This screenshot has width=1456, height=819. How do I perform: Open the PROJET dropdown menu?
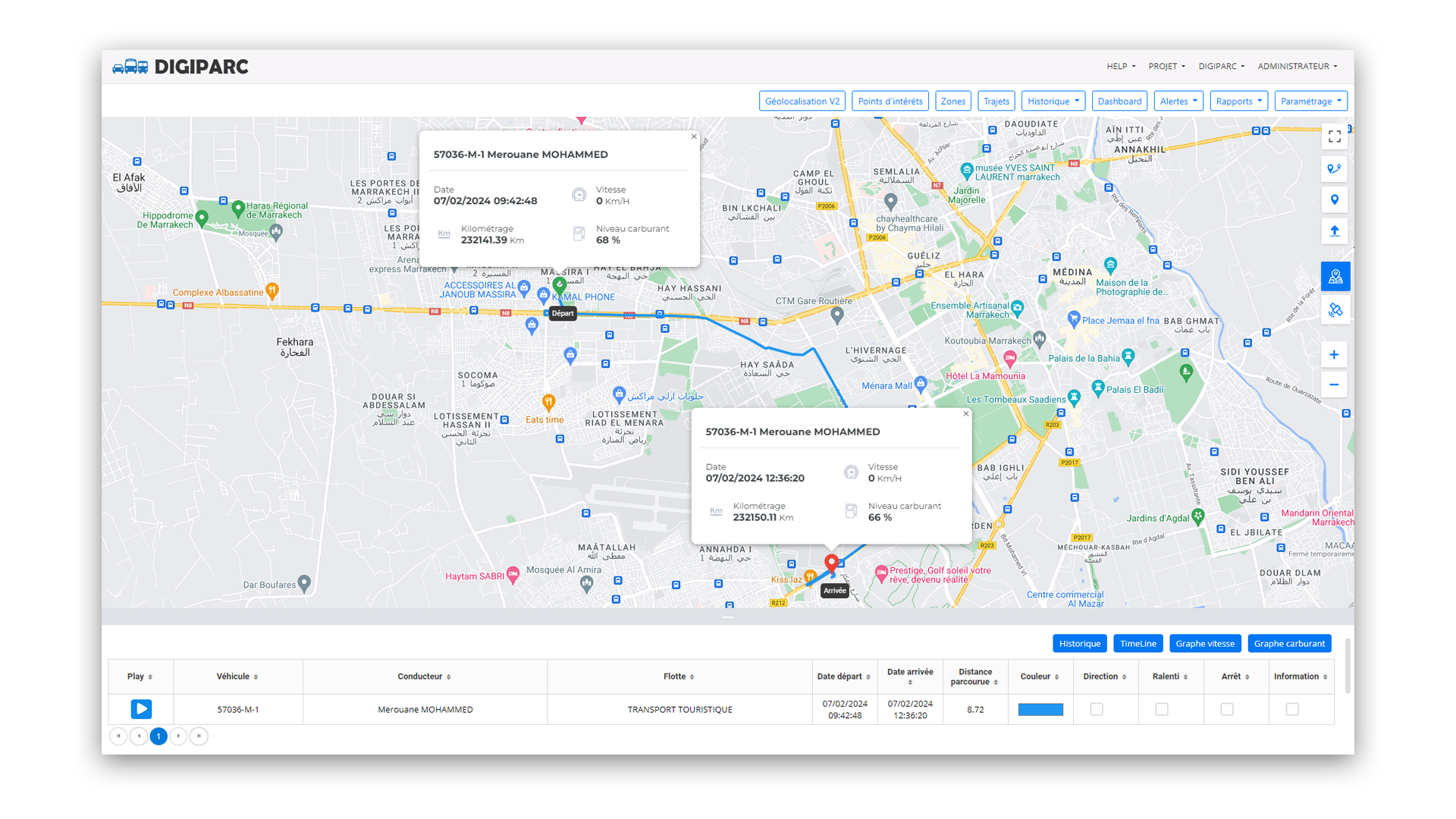point(1166,67)
